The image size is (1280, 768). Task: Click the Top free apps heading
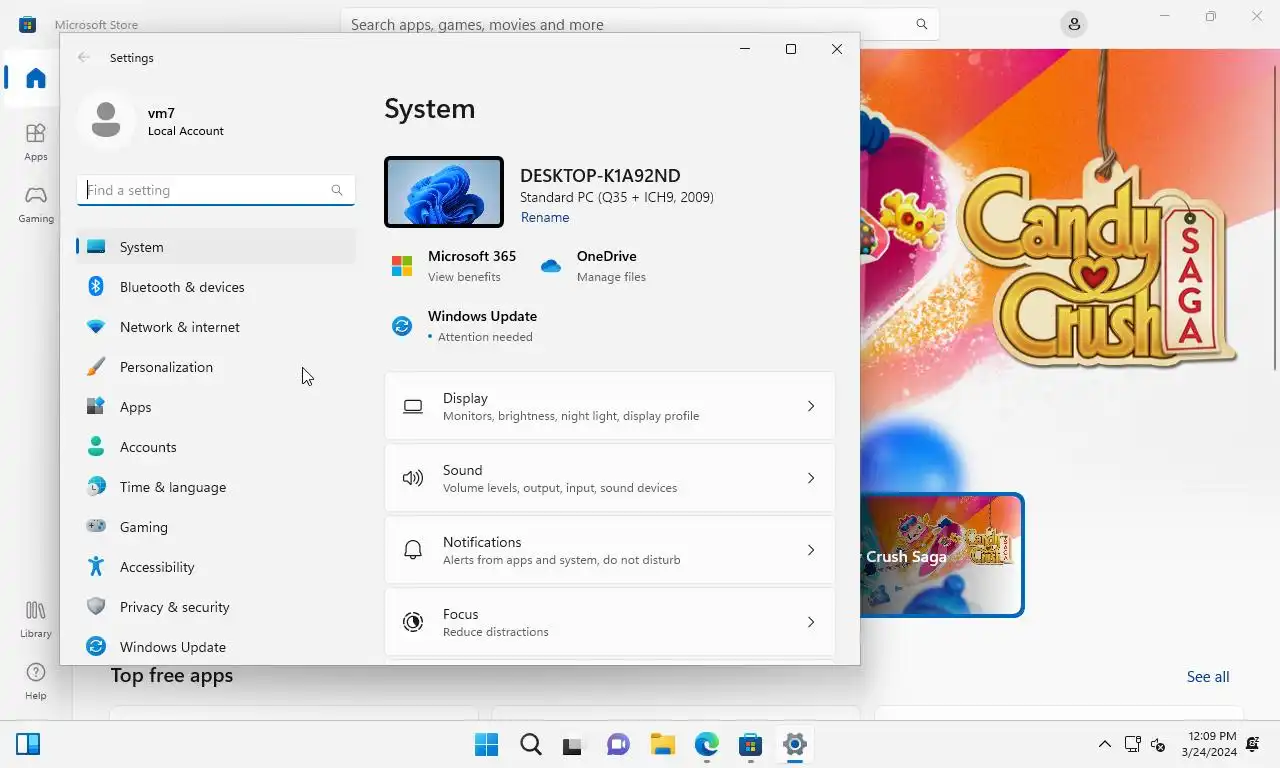pyautogui.click(x=172, y=675)
